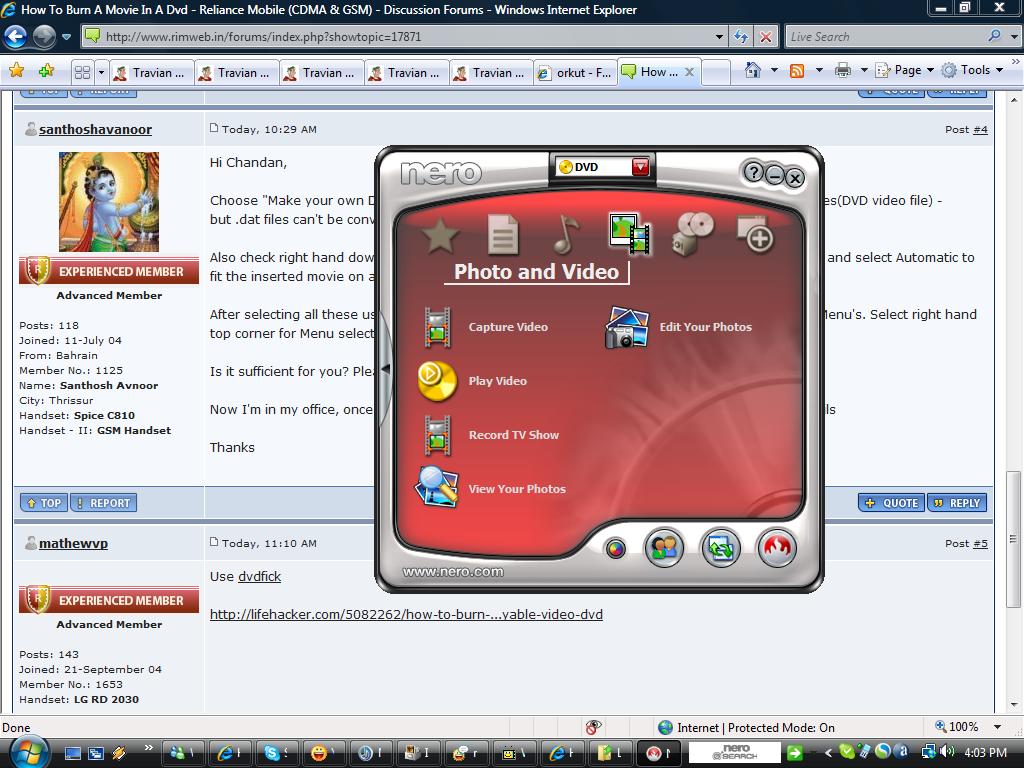Refresh the page with the Refresh button
The width and height of the screenshot is (1024, 768).
coord(741,37)
